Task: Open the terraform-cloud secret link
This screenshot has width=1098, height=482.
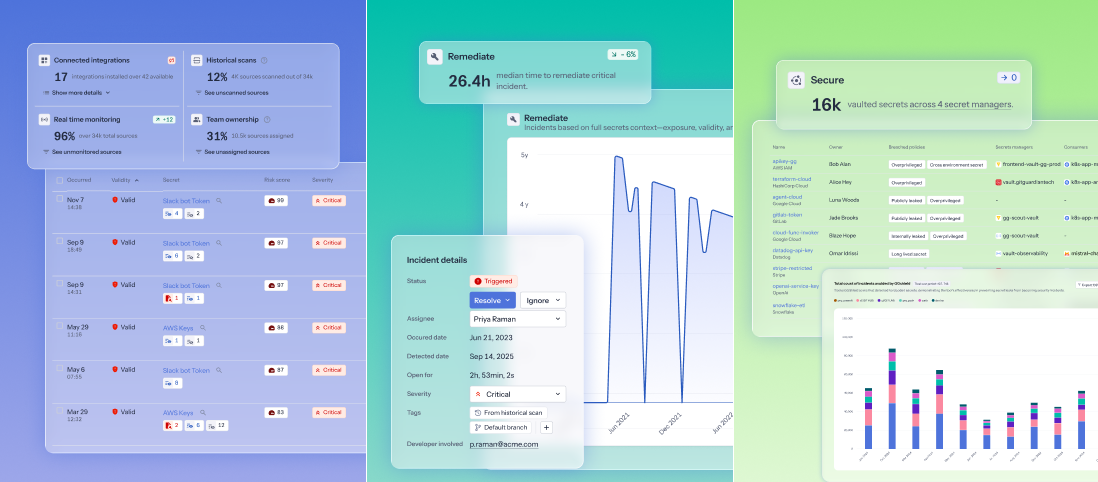Action: tap(791, 179)
